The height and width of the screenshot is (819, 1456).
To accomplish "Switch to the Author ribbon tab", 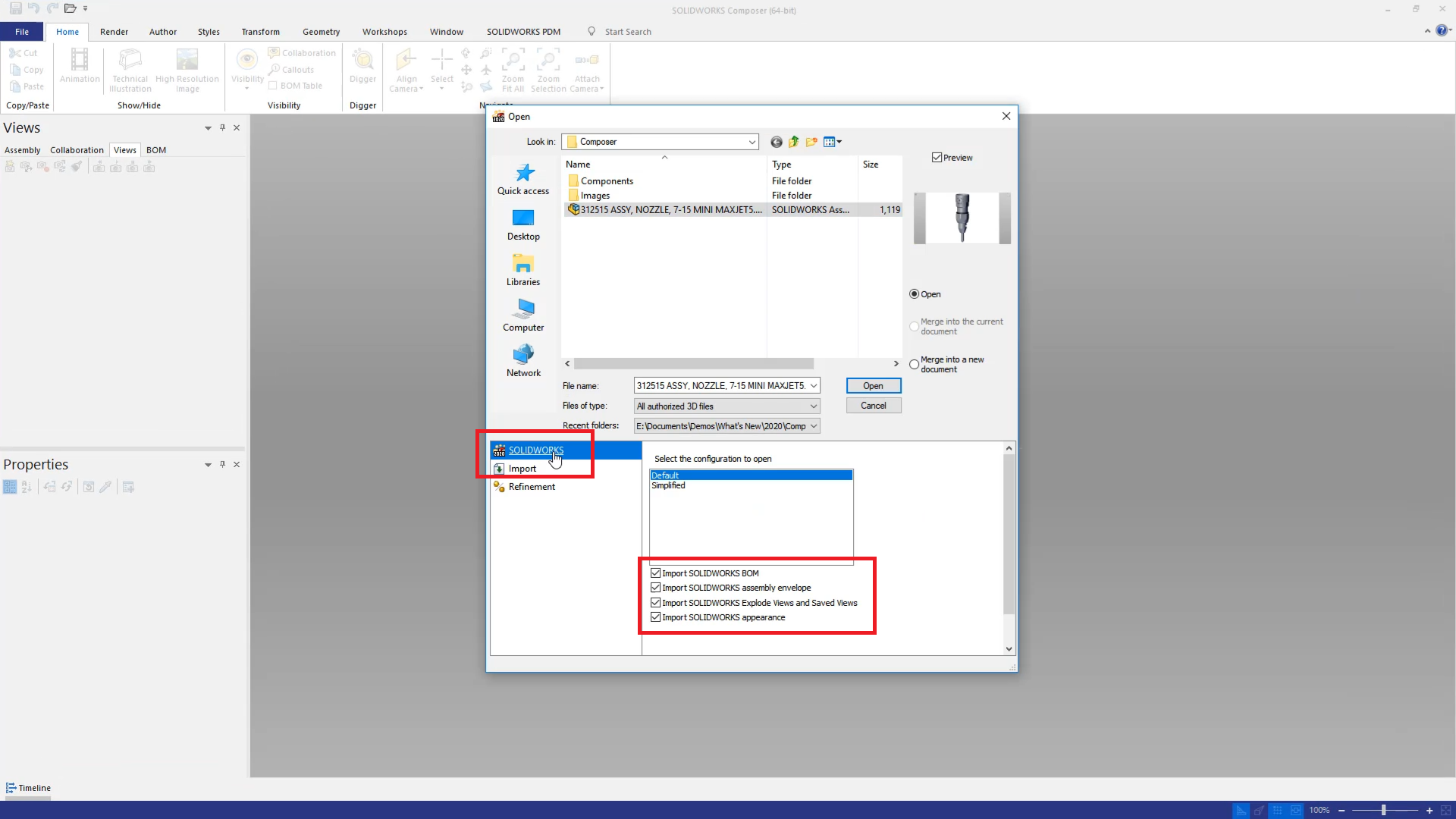I will point(163,32).
